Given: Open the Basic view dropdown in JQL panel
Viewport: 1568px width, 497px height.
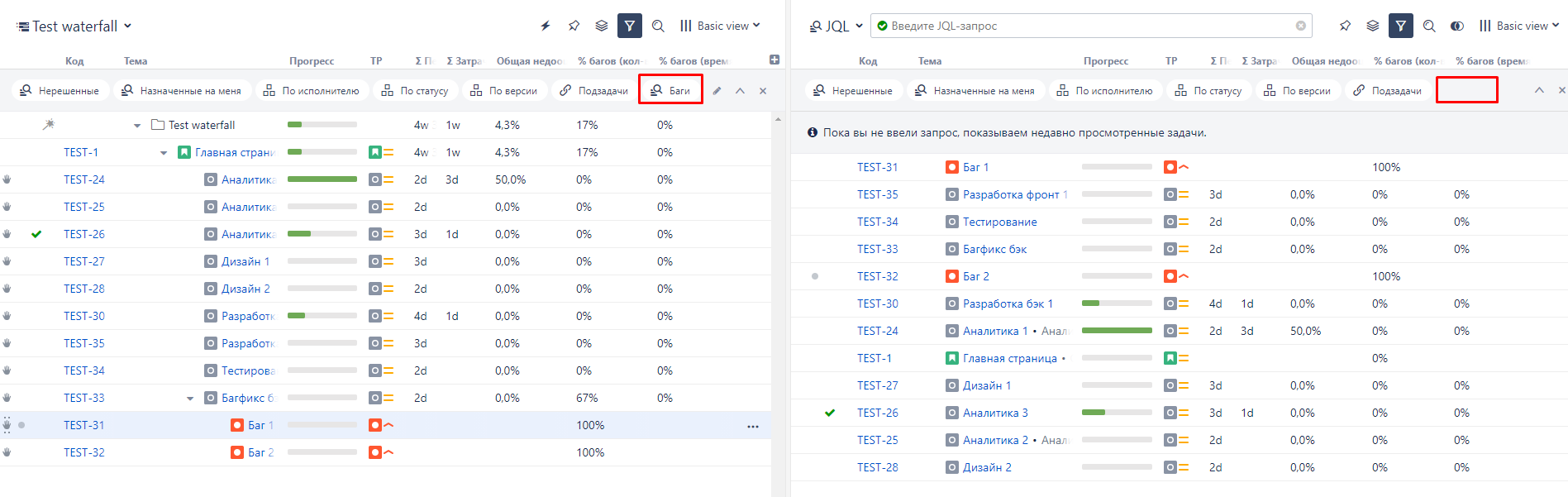Looking at the screenshot, I should pyautogui.click(x=1519, y=26).
